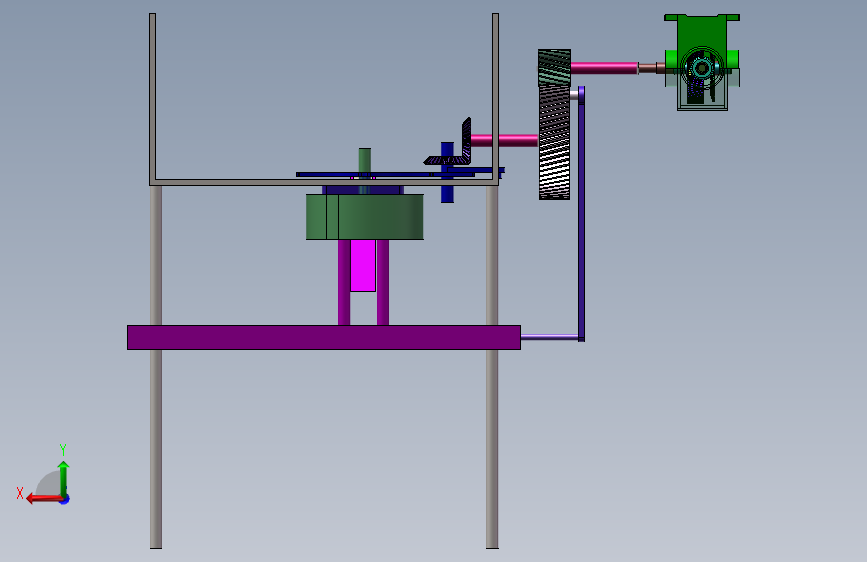Viewport: 867px width, 562px height.
Task: Pick the left magenta support post
Action: click(x=344, y=282)
